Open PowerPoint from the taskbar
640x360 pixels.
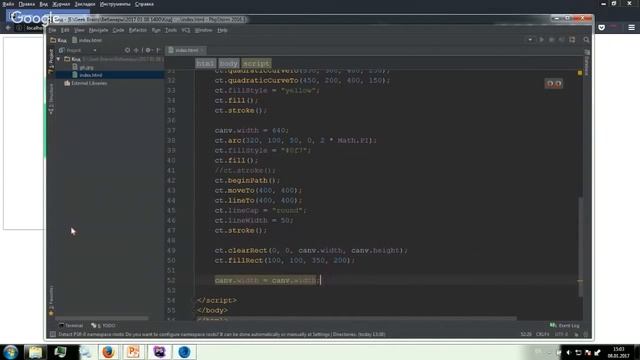point(133,352)
